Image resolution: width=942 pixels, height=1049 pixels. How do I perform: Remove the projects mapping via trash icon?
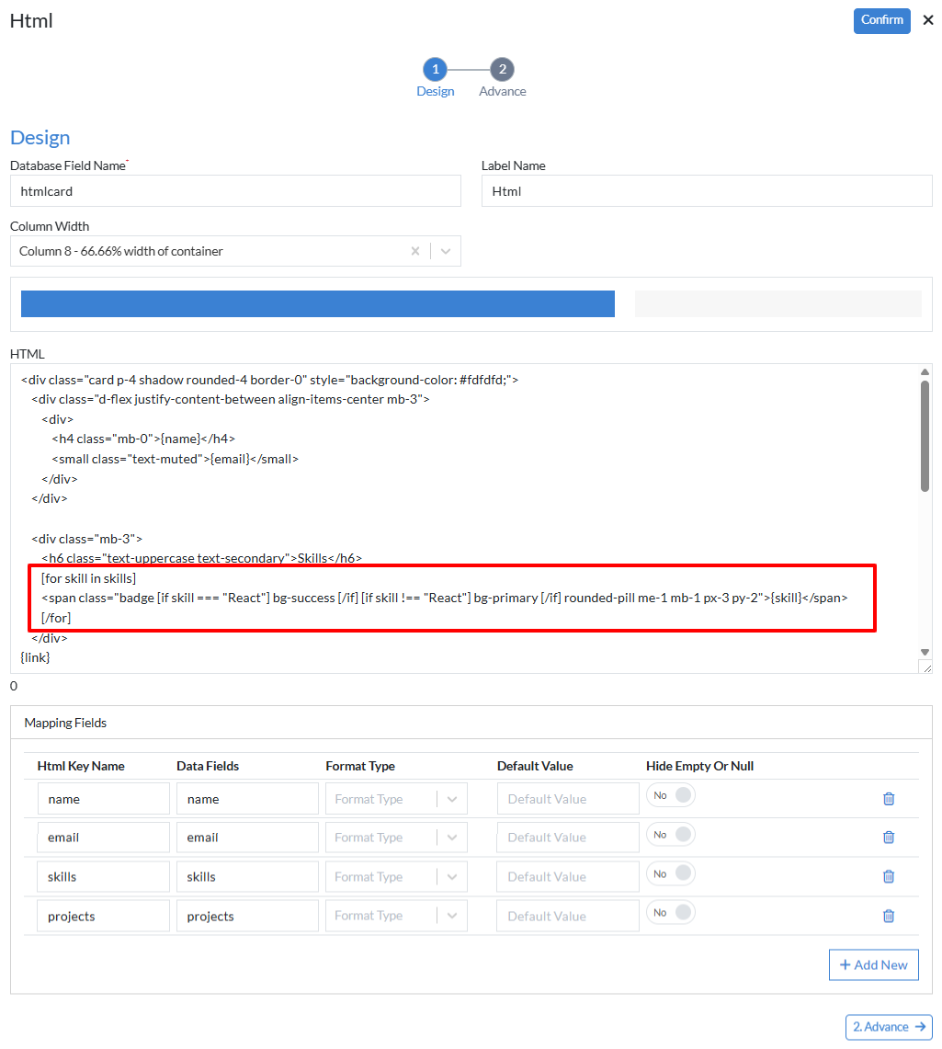click(888, 915)
